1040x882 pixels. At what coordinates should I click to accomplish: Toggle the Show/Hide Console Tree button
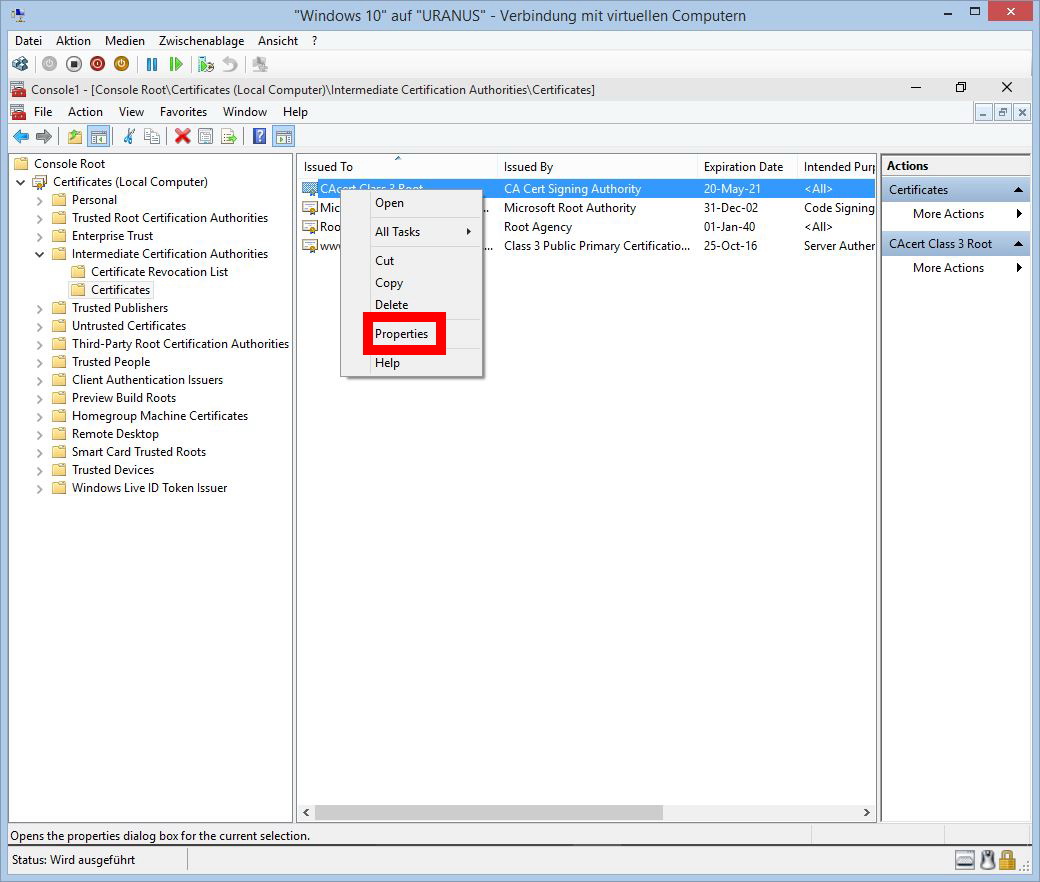(98, 137)
